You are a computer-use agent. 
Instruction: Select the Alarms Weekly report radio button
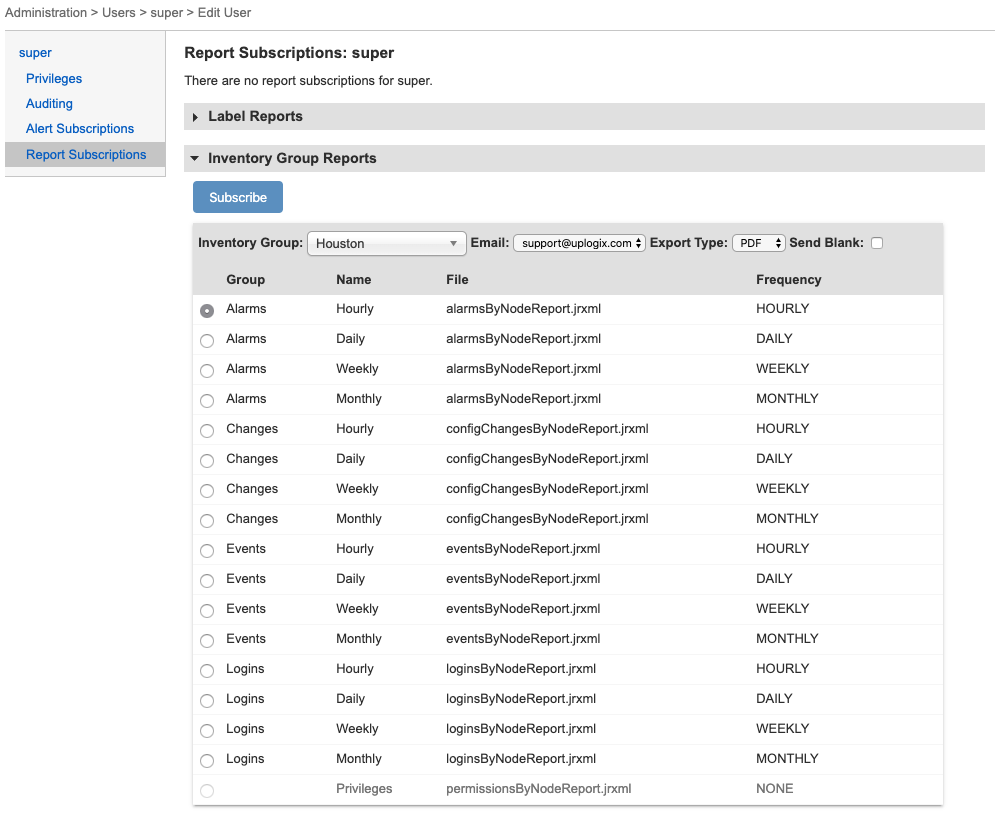(207, 370)
